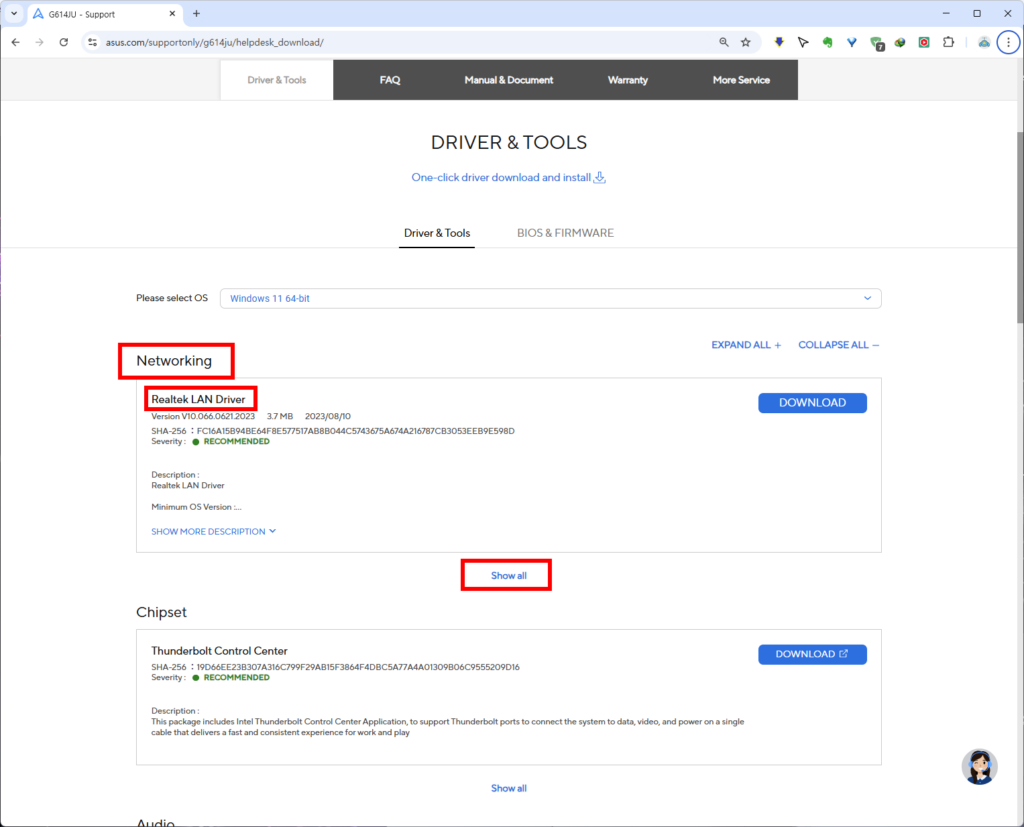The image size is (1024, 827).
Task: Reload the current page
Action: click(63, 42)
